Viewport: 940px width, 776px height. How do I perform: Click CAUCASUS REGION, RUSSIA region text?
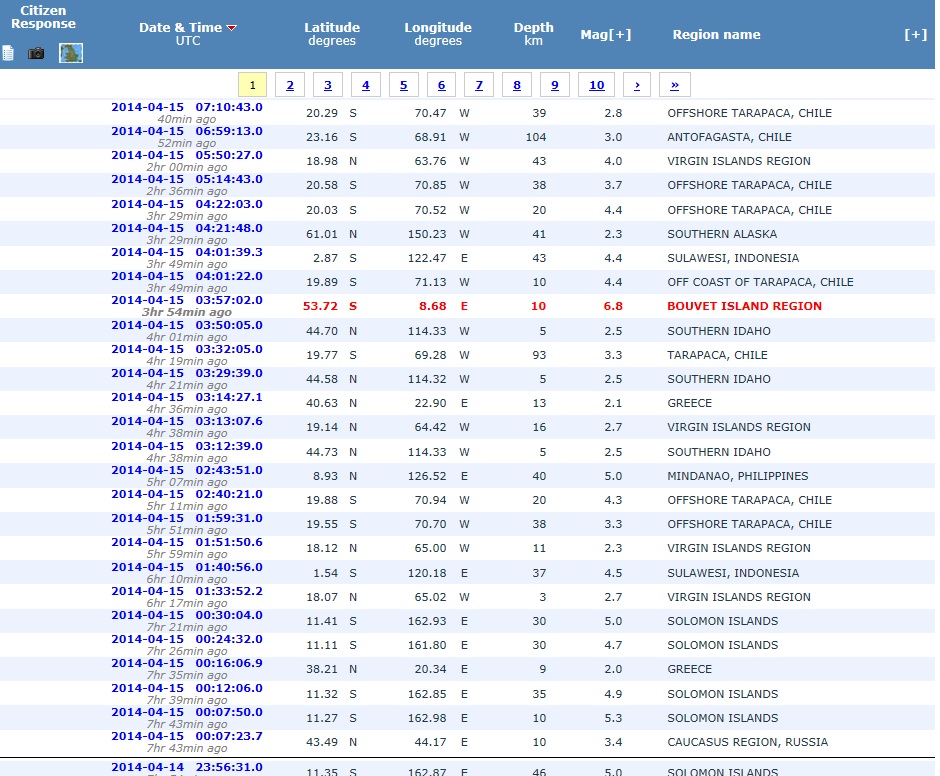[748, 742]
